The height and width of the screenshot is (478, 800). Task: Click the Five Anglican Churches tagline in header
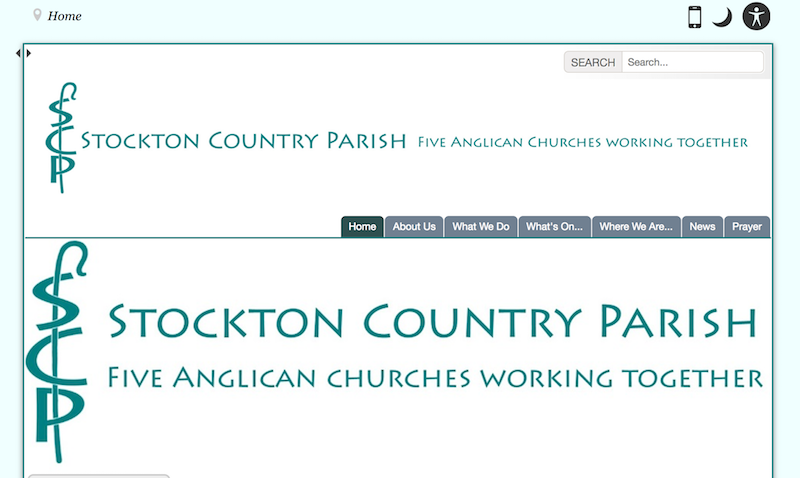(x=582, y=142)
